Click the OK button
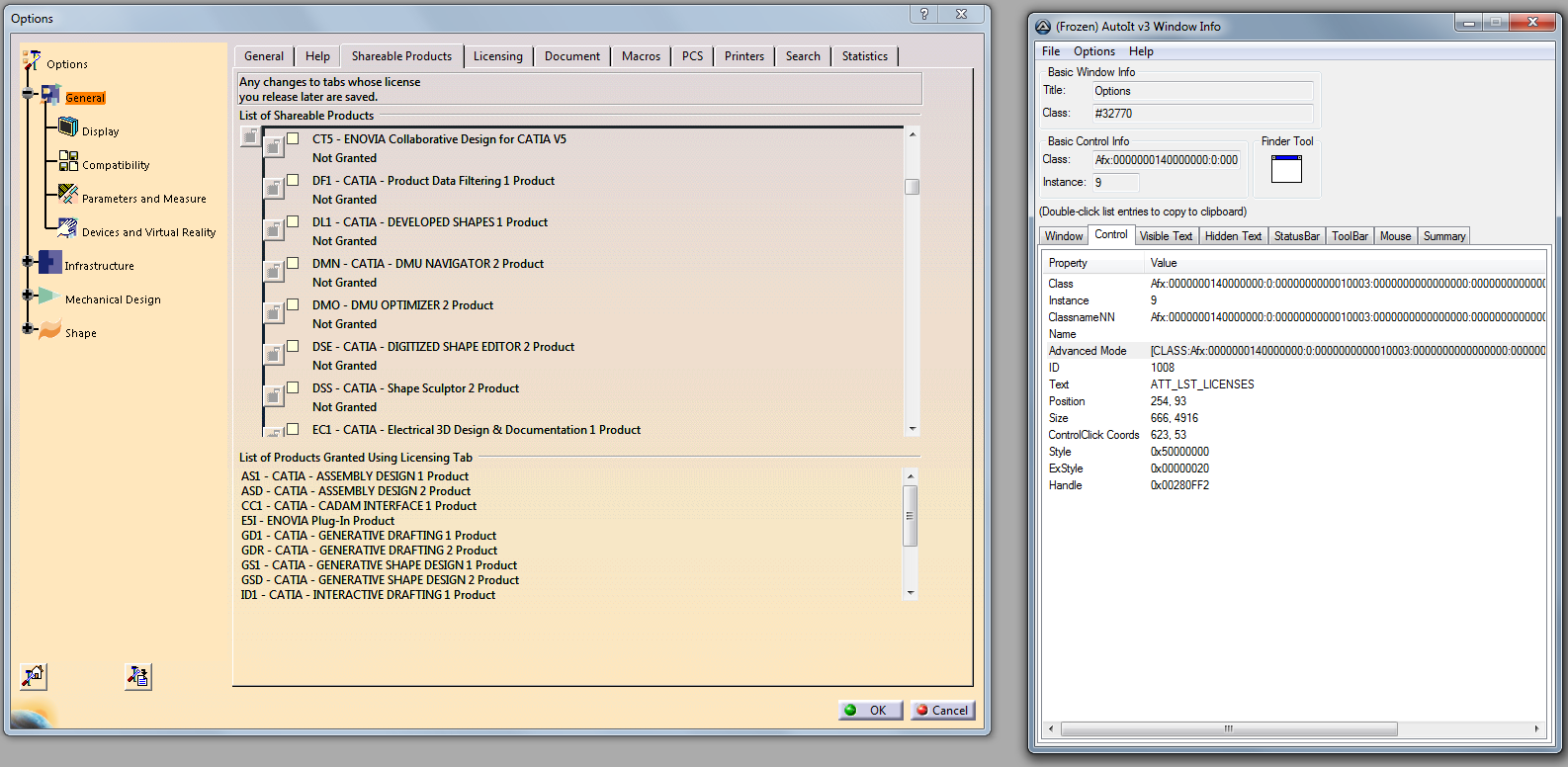Screen dimensions: 1568x767 (870, 710)
